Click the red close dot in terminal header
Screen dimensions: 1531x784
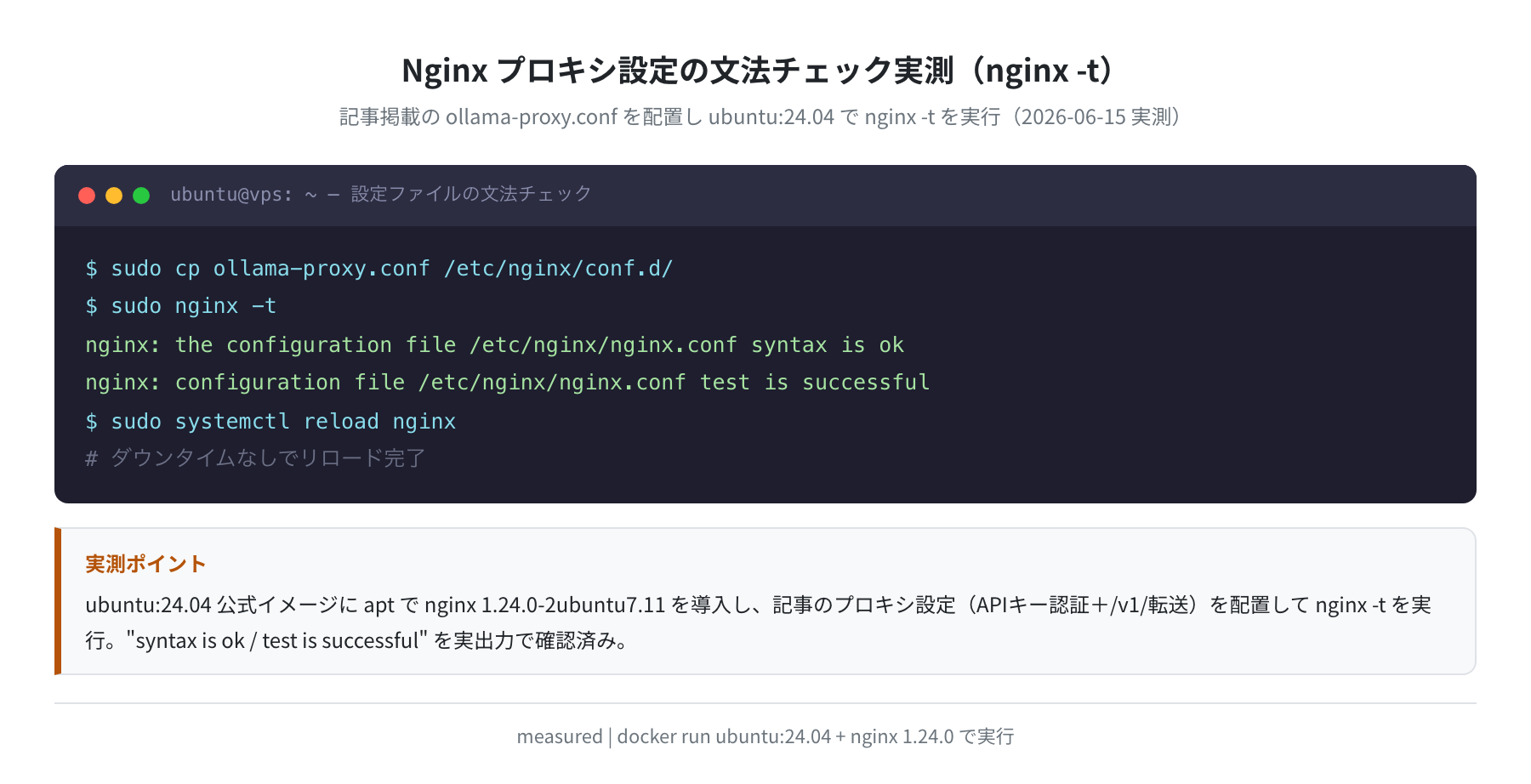(87, 196)
